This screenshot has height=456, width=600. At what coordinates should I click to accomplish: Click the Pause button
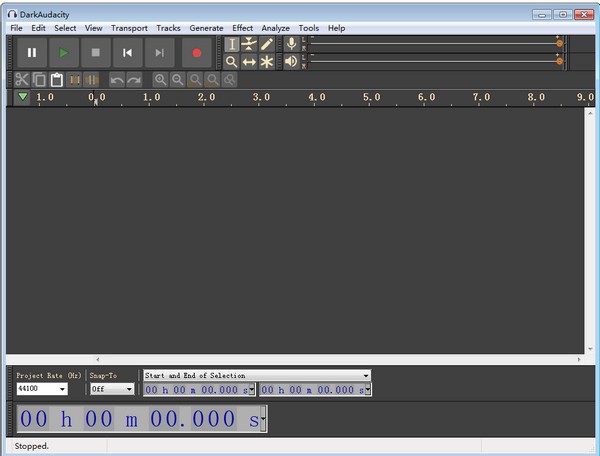[x=32, y=53]
